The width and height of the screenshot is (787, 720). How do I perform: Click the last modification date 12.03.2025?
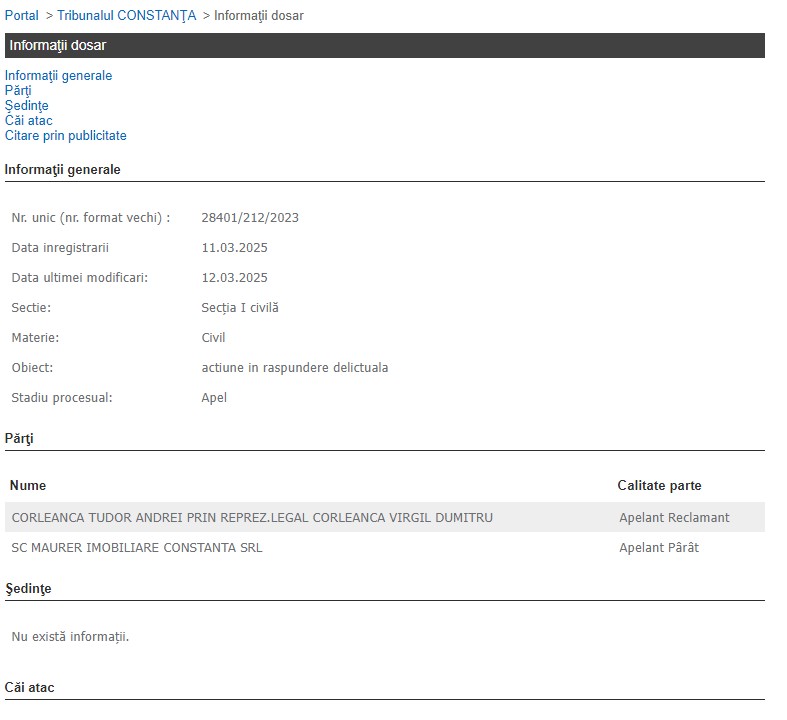pos(234,278)
